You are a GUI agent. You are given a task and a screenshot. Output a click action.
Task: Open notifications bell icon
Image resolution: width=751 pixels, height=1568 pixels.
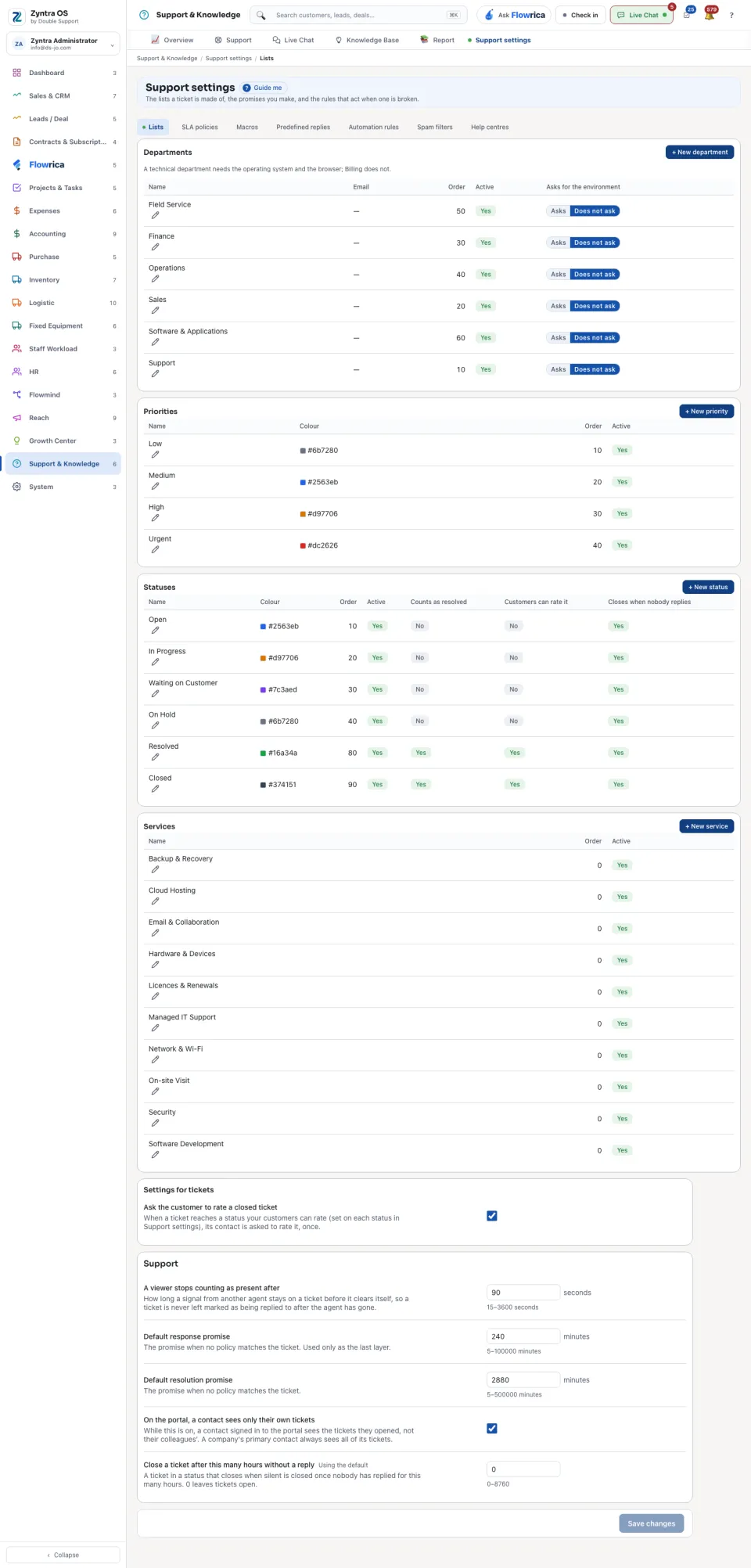pyautogui.click(x=710, y=15)
